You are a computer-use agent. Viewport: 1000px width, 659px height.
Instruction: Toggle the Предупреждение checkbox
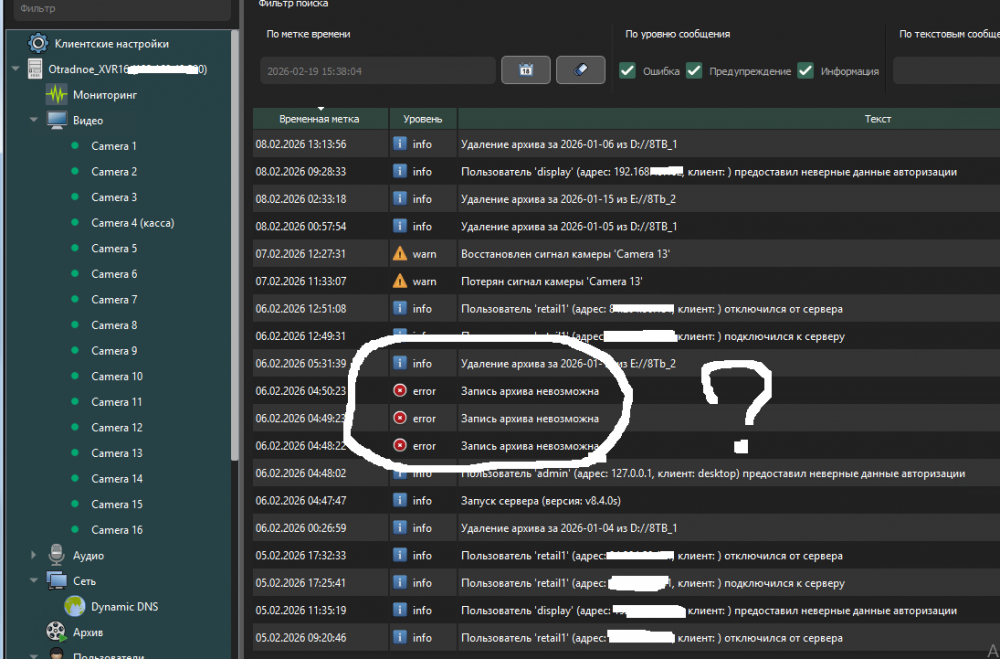tap(694, 71)
